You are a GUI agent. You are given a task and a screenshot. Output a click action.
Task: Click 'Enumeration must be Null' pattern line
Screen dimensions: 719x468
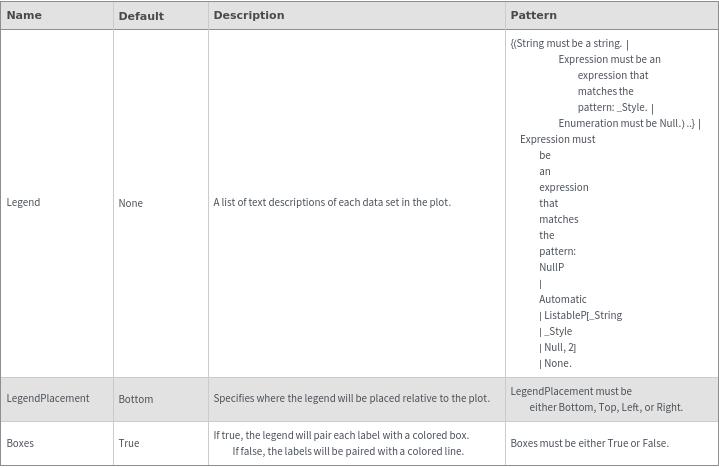pos(620,123)
